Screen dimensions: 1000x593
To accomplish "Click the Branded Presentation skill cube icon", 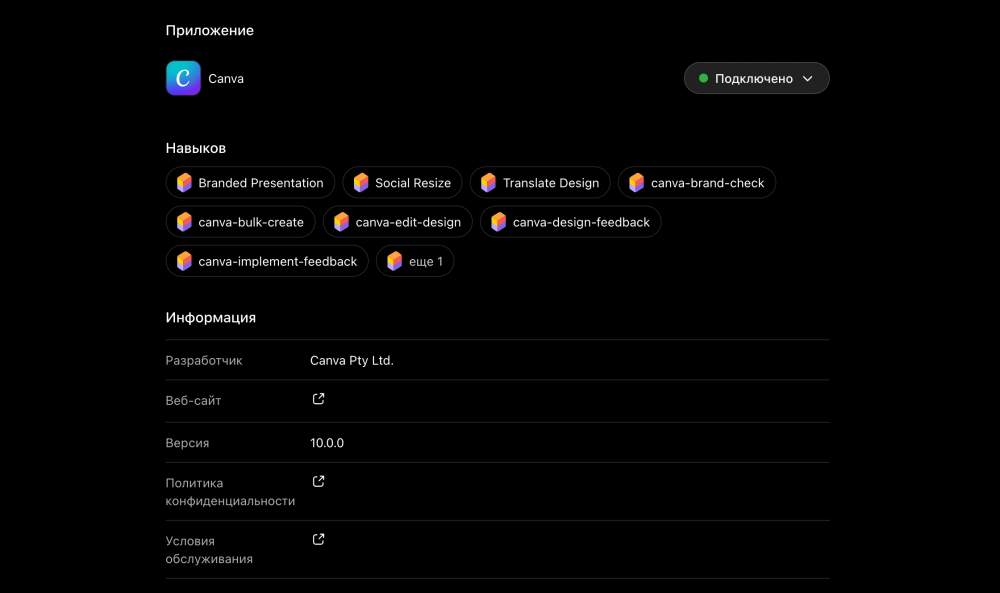I will 184,183.
